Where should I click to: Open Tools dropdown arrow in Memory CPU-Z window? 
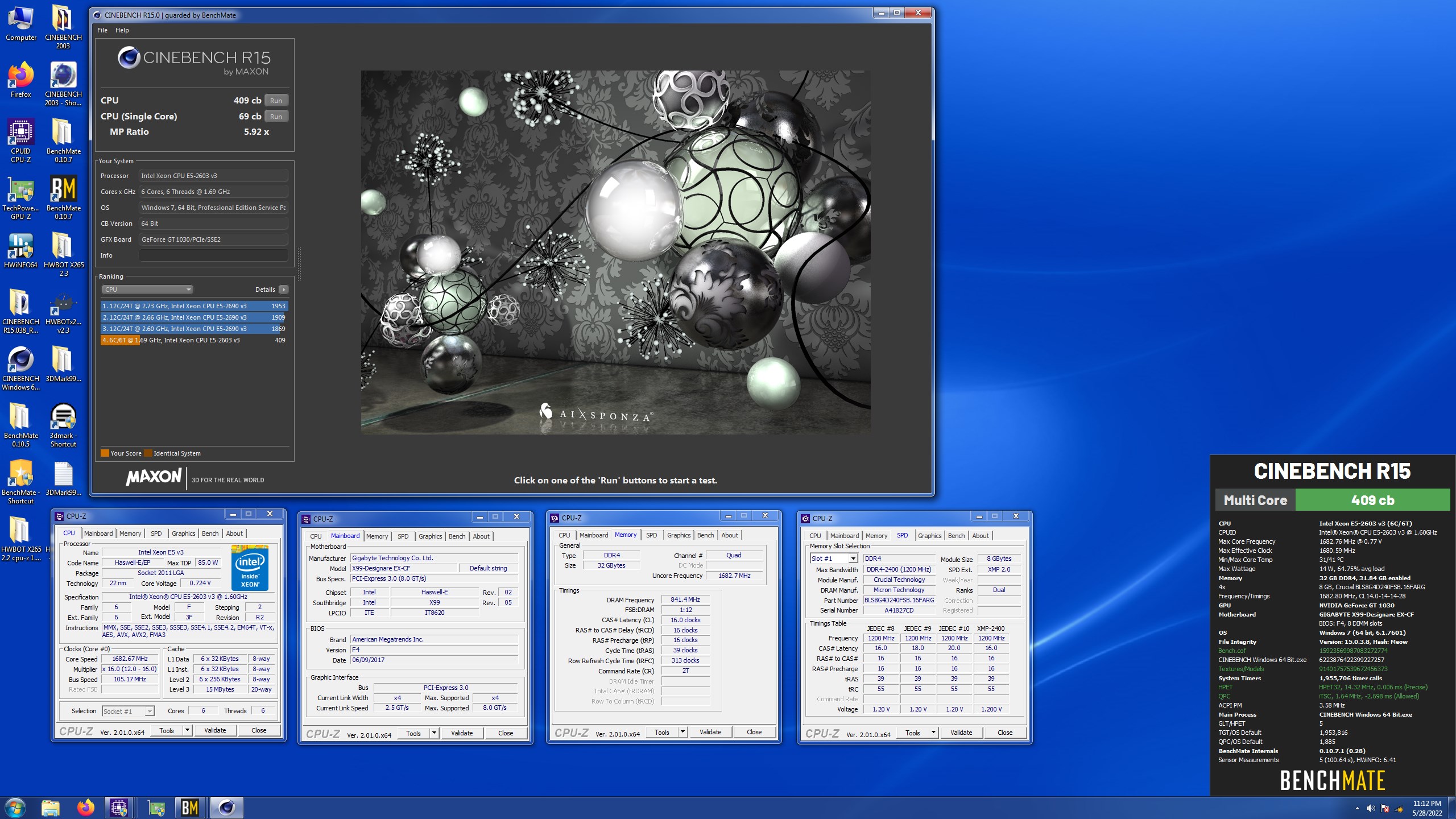point(682,732)
